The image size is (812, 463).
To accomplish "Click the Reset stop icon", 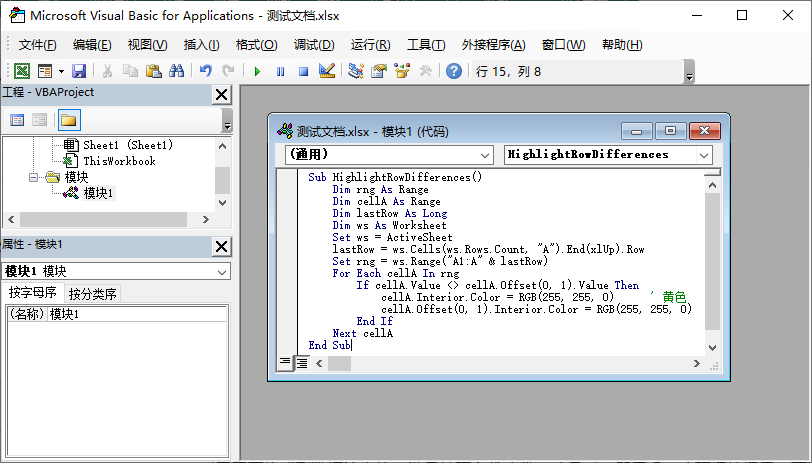I will (303, 71).
